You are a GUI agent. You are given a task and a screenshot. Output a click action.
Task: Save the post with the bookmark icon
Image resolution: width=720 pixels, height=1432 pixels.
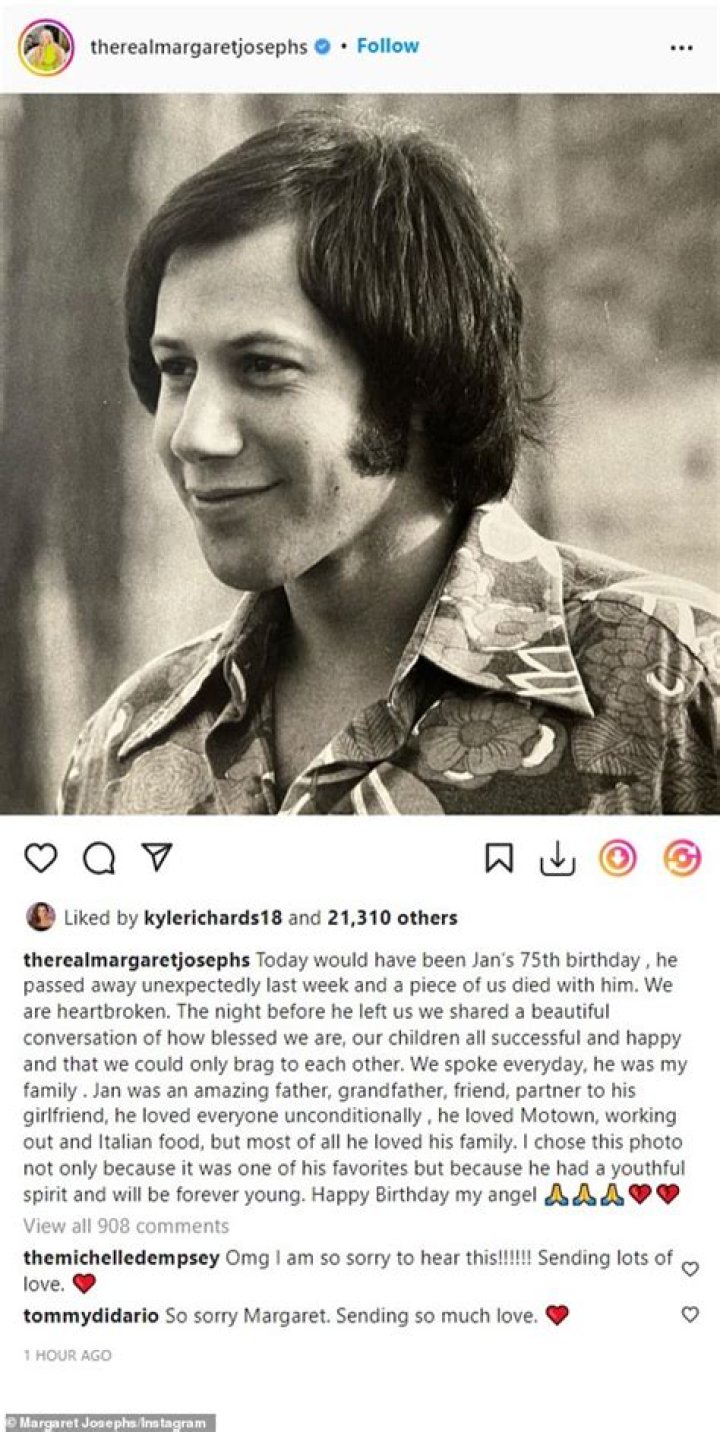(x=499, y=858)
